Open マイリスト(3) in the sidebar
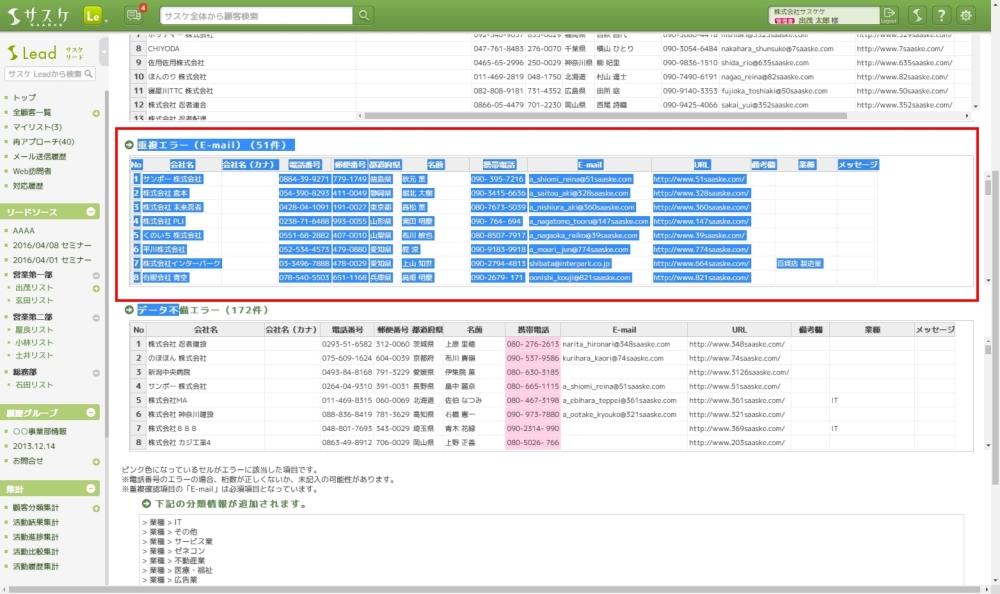1000x594 pixels. [36, 127]
